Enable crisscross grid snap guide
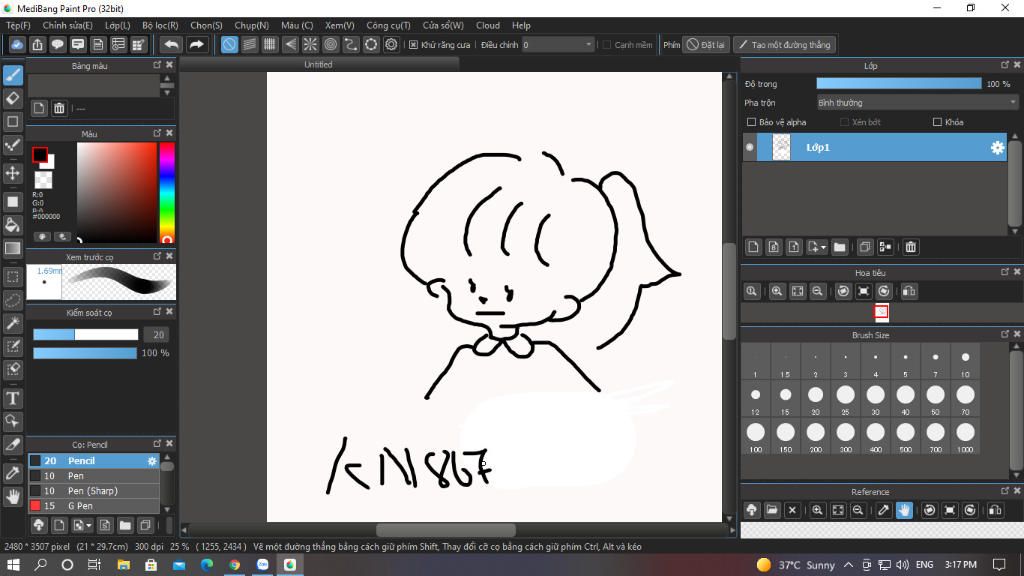The width and height of the screenshot is (1024, 576). [x=270, y=44]
